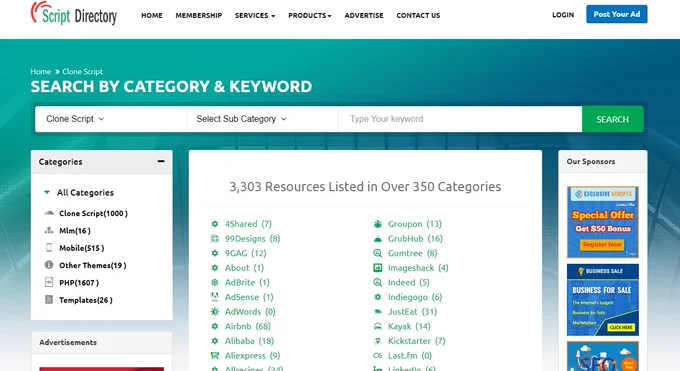Open the Business For Sale banner
This screenshot has width=680, height=371.
(602, 300)
